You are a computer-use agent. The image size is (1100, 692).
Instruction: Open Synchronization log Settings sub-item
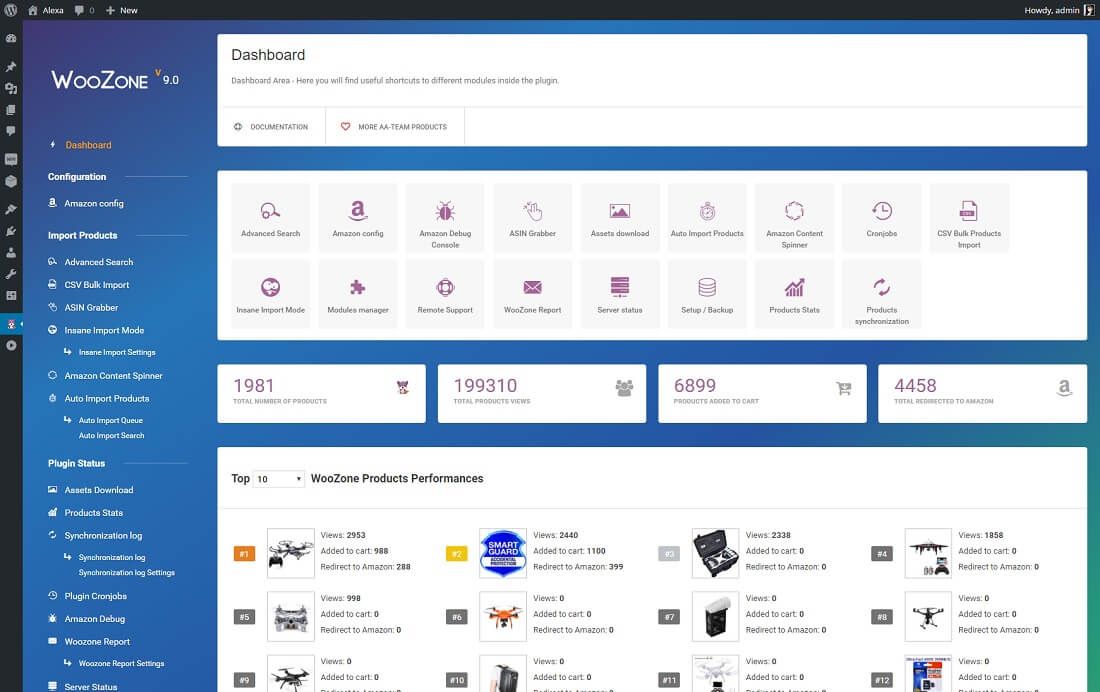[x=126, y=573]
